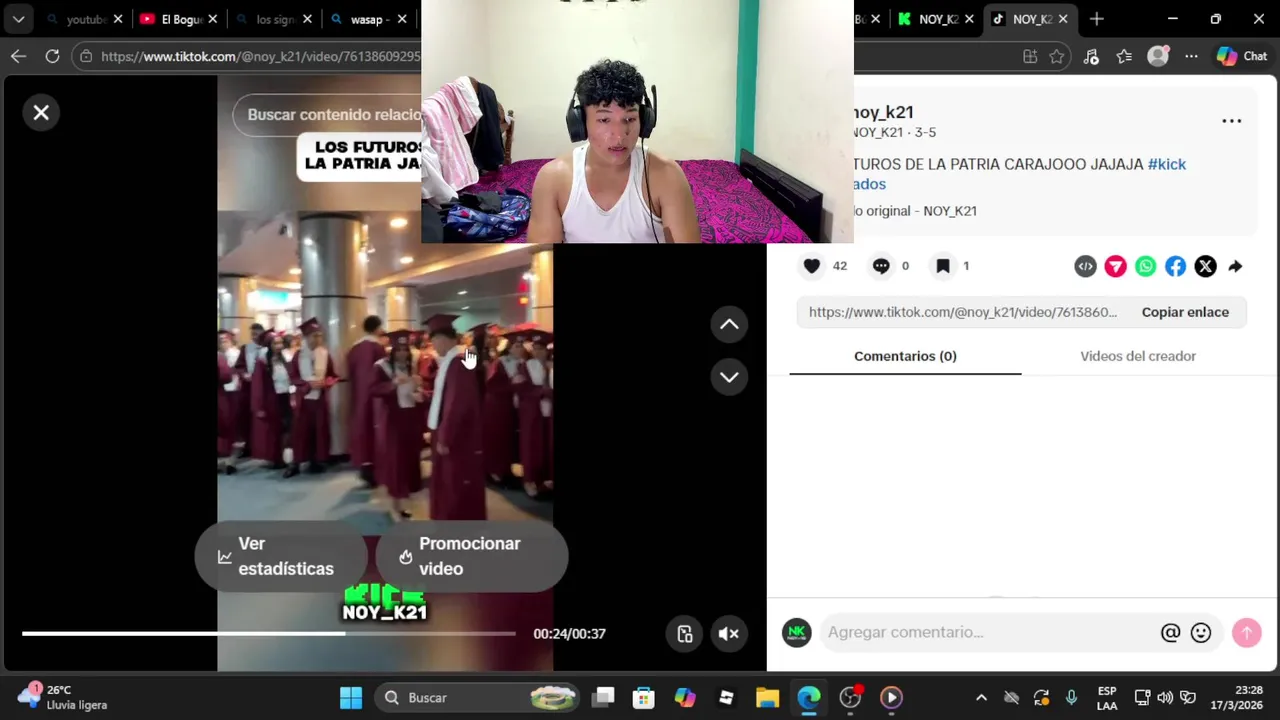Screen dimensions: 1280x720
Task: Click the #kick hashtag link
Action: pos(1166,164)
